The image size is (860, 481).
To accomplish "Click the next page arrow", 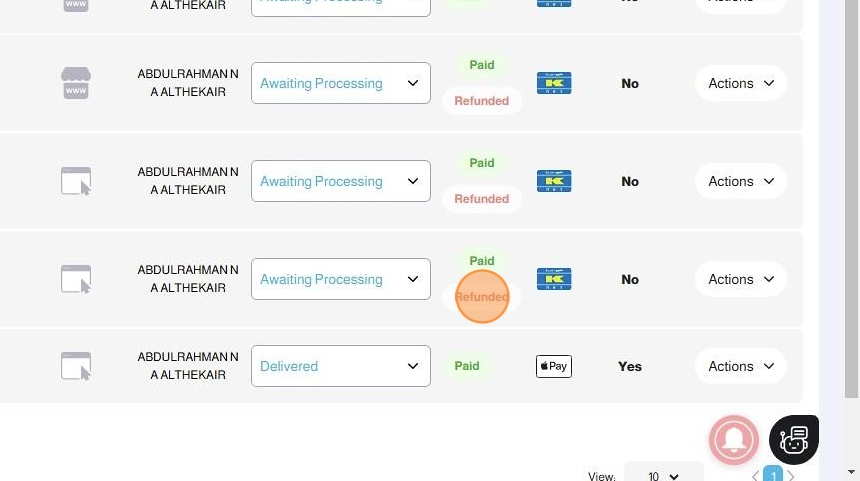I will coord(791,476).
